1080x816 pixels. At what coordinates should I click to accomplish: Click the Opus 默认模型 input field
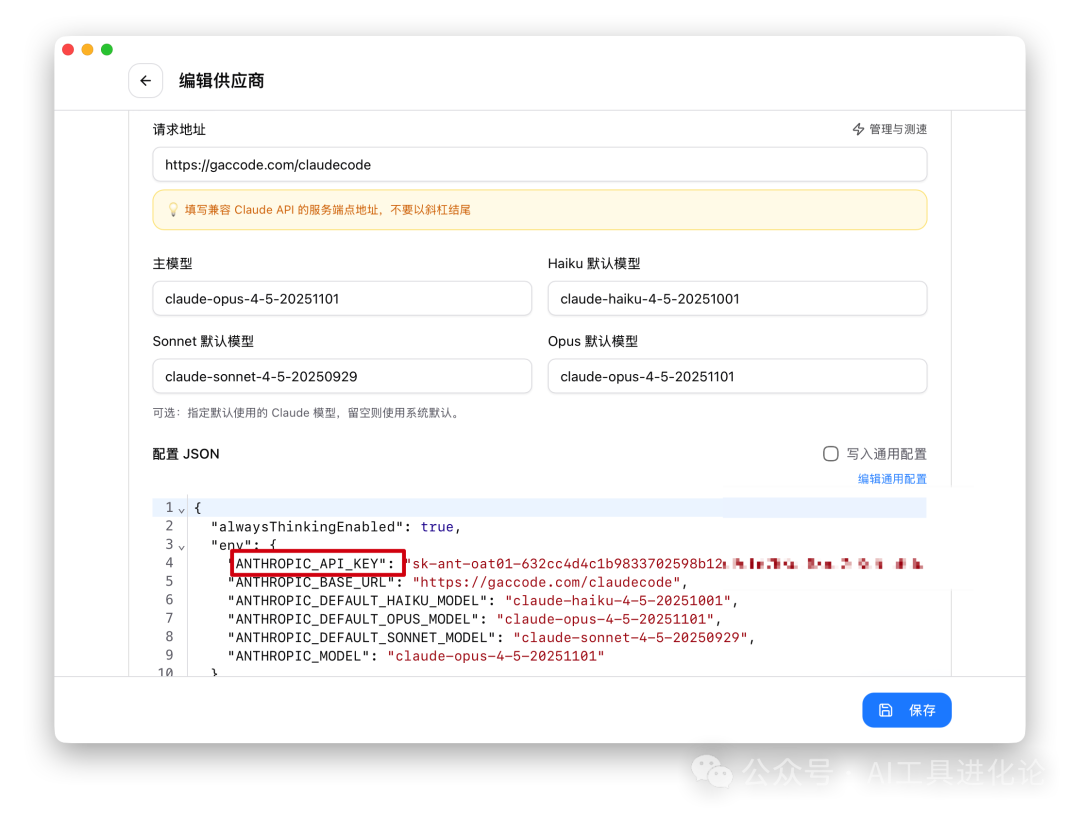click(737, 376)
